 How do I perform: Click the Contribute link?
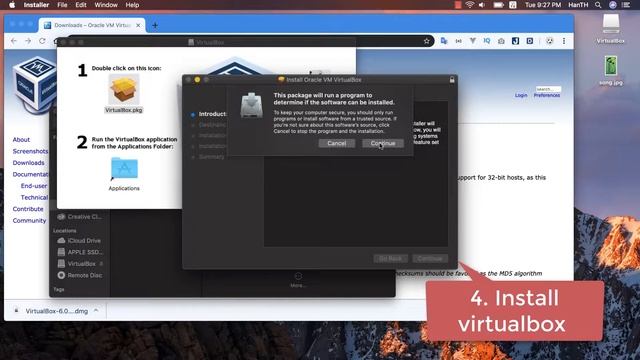28,209
